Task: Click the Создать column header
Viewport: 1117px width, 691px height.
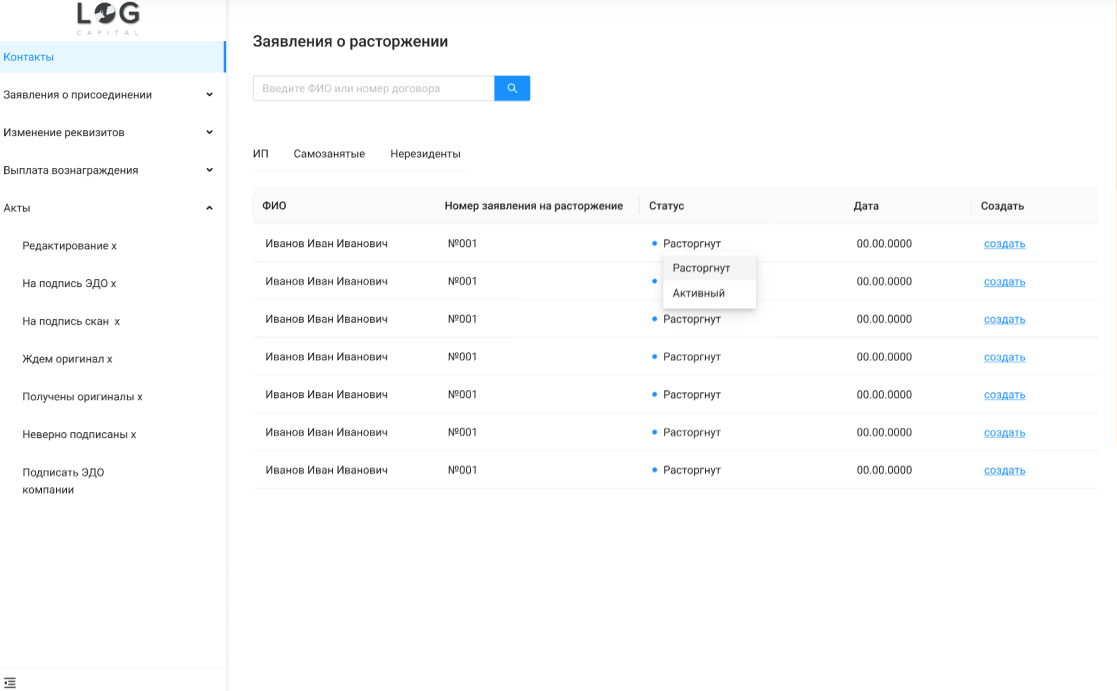Action: [x=1002, y=206]
